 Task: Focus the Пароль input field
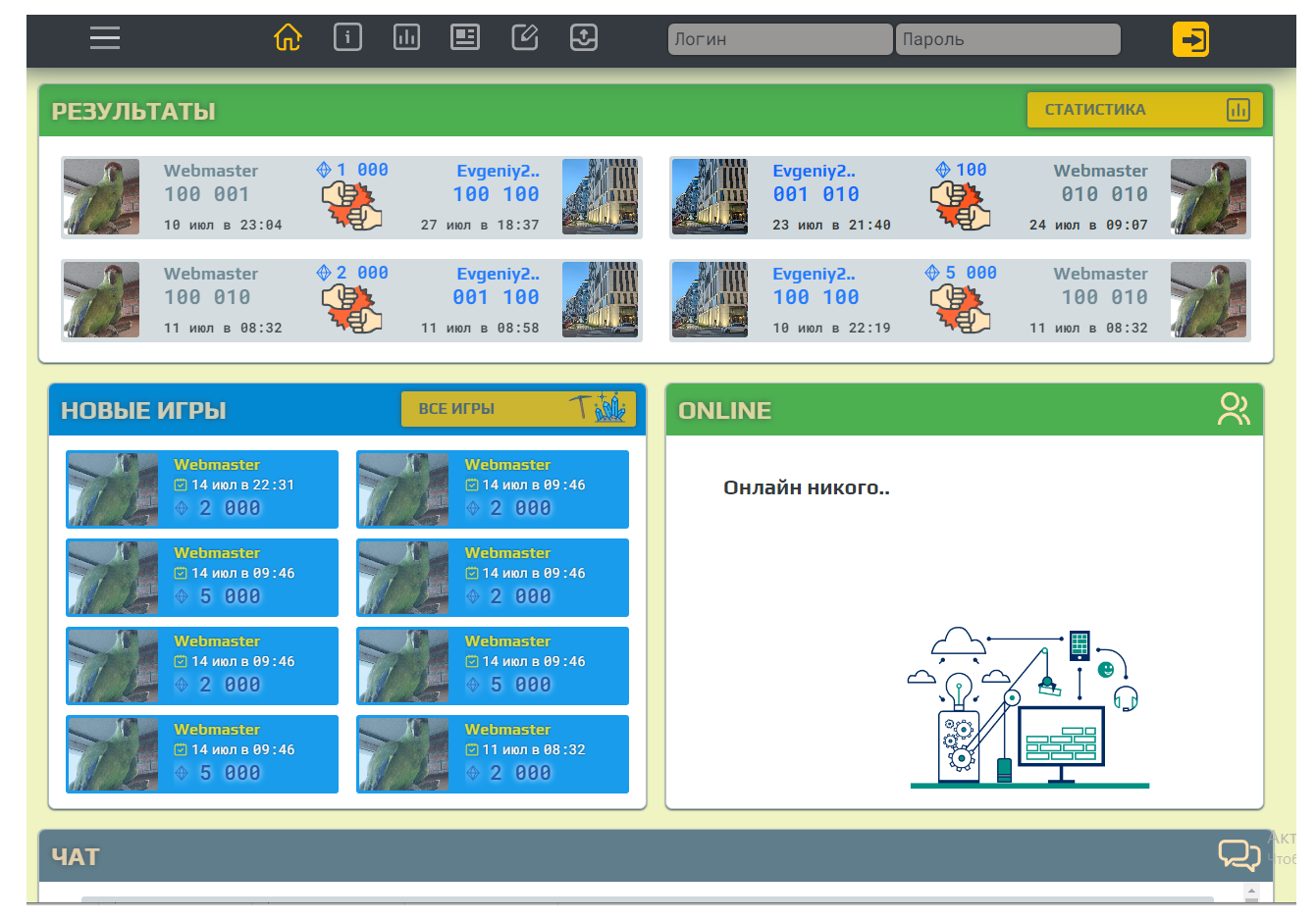pos(1008,39)
